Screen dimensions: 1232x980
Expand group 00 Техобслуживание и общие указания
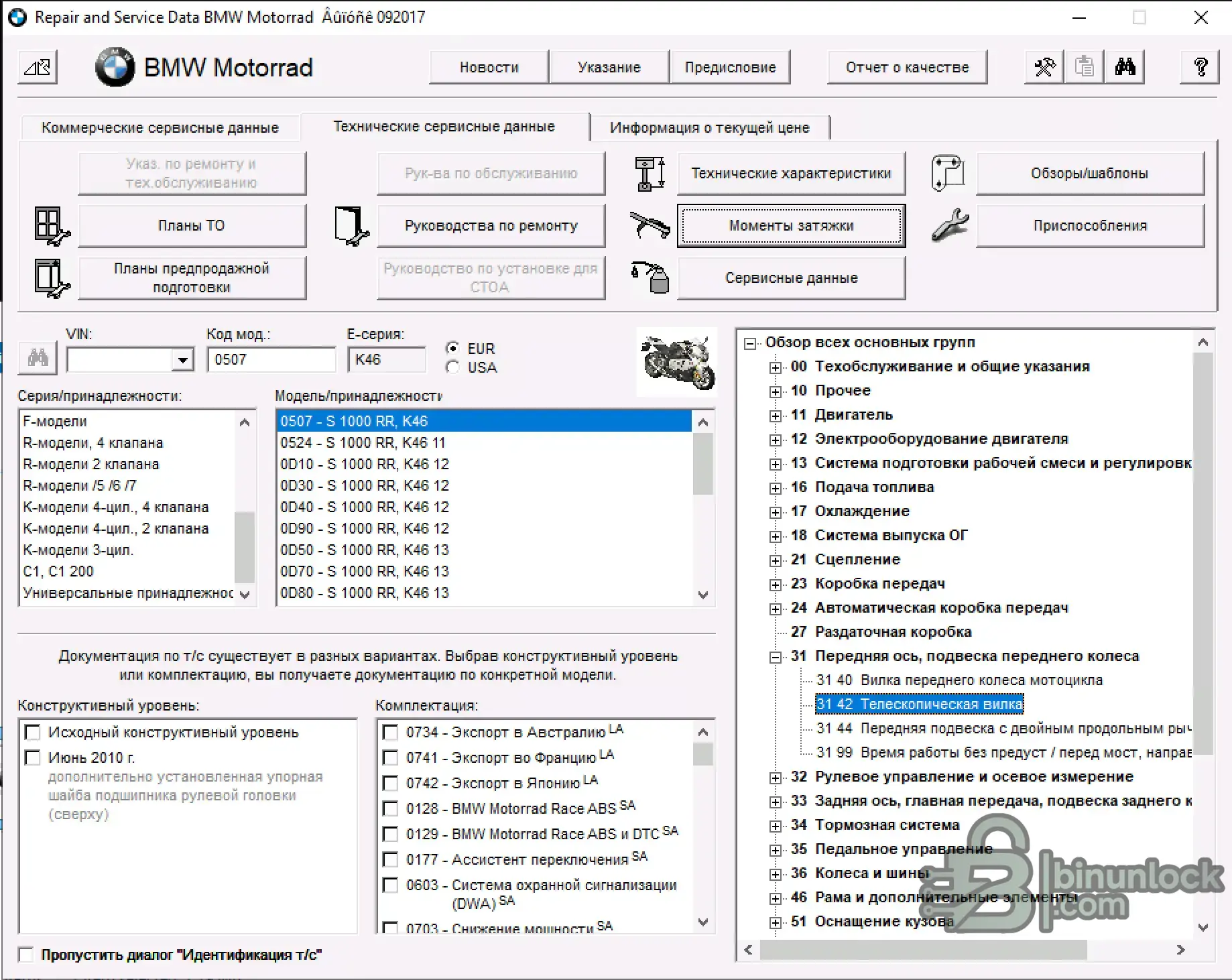coord(776,367)
